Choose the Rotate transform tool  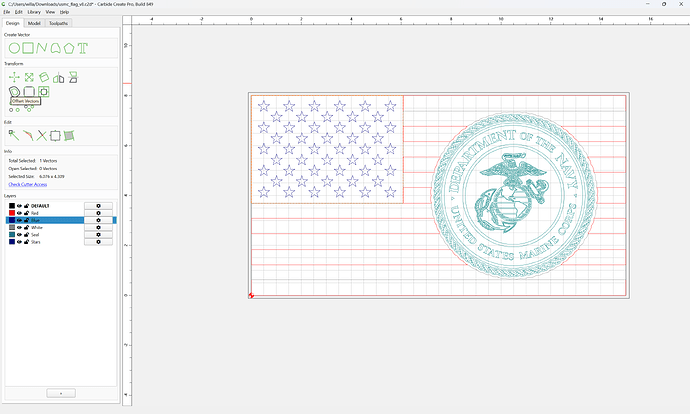pos(44,77)
